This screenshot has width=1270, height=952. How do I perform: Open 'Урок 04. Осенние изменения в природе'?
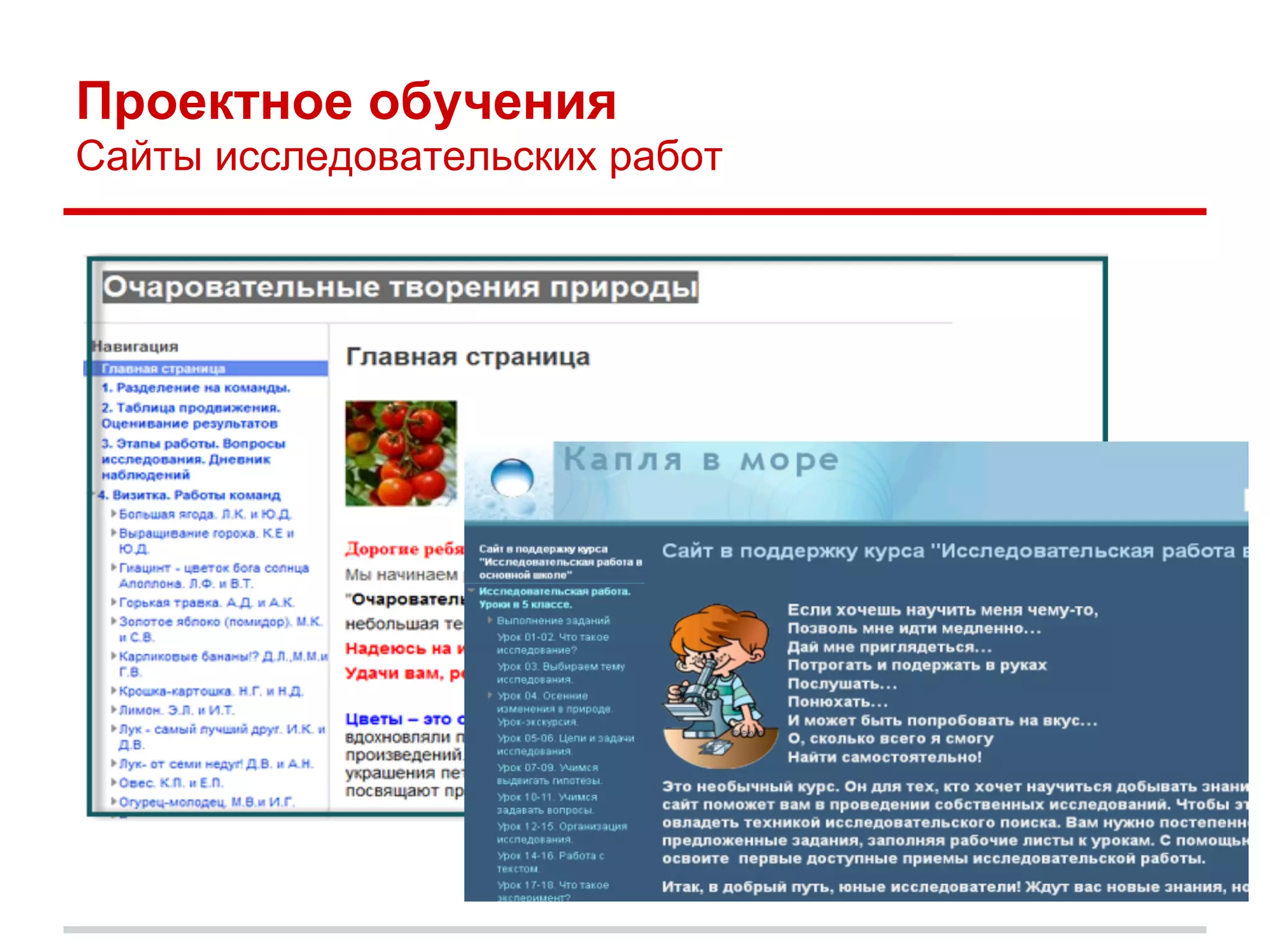click(x=555, y=709)
